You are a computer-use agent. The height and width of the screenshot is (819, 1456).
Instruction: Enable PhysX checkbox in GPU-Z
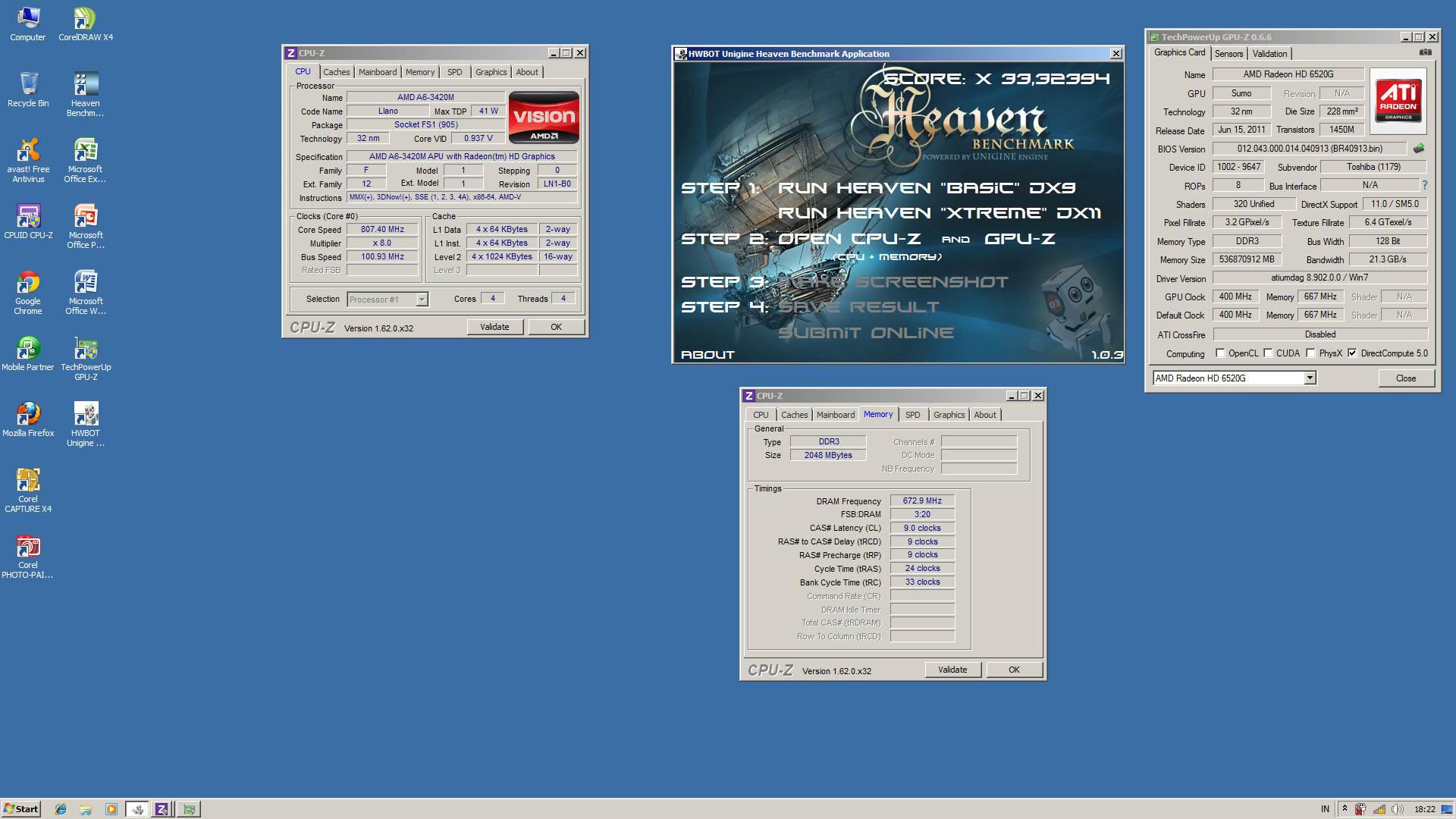pyautogui.click(x=1310, y=353)
